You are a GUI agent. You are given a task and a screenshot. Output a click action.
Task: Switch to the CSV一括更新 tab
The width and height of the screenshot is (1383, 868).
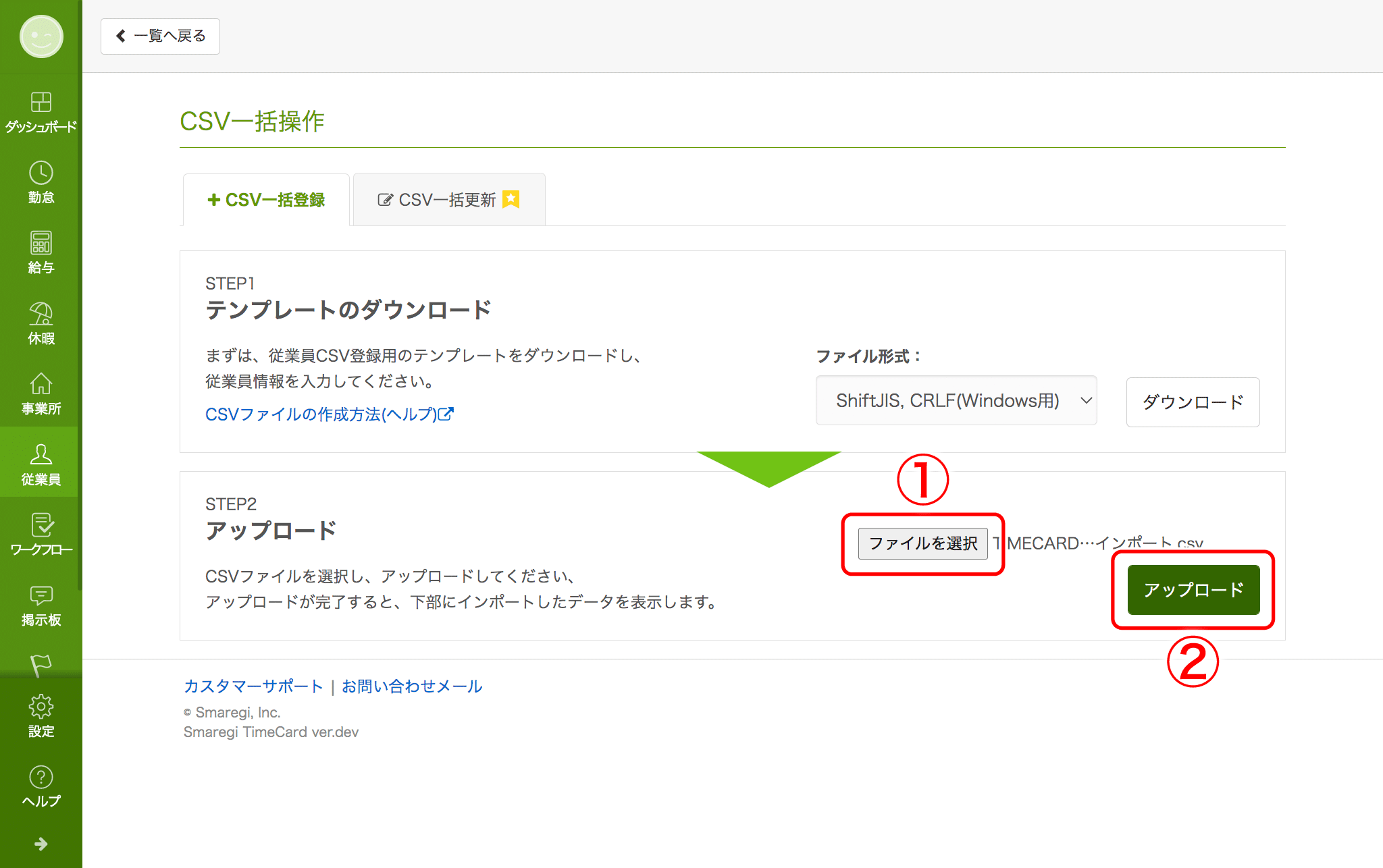[449, 200]
